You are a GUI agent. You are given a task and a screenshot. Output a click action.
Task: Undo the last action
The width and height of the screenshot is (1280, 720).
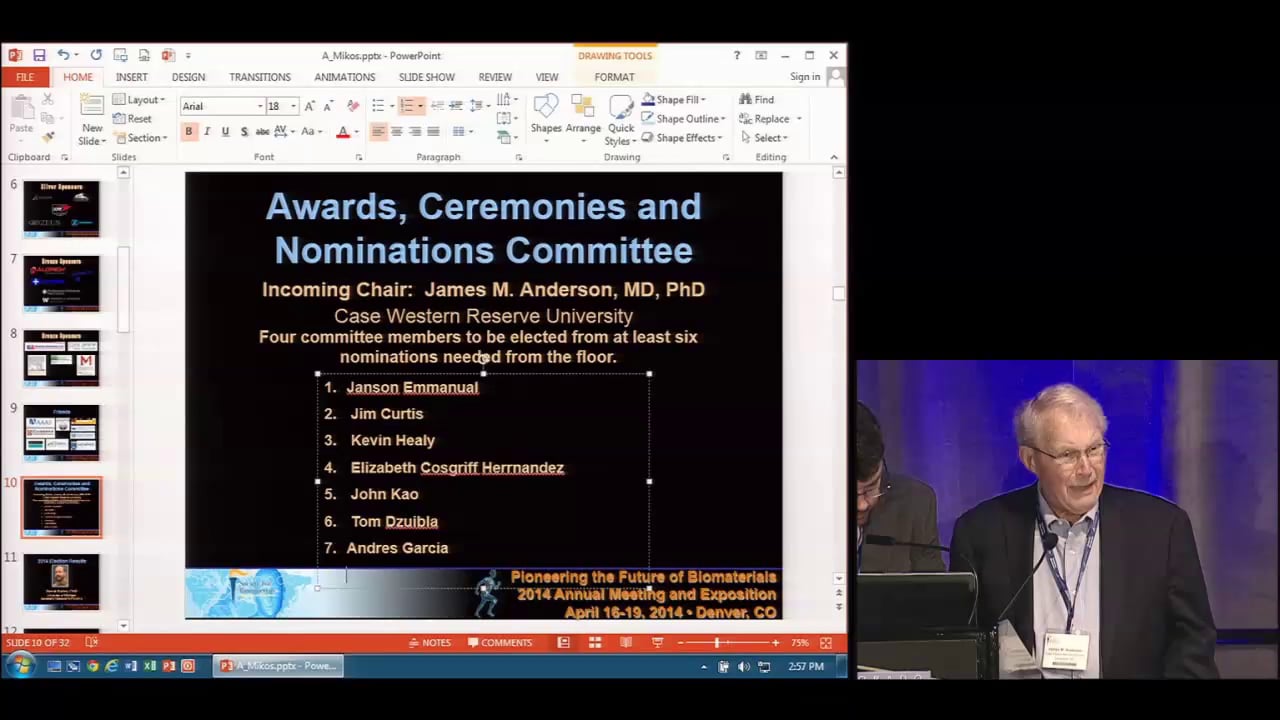[x=63, y=55]
